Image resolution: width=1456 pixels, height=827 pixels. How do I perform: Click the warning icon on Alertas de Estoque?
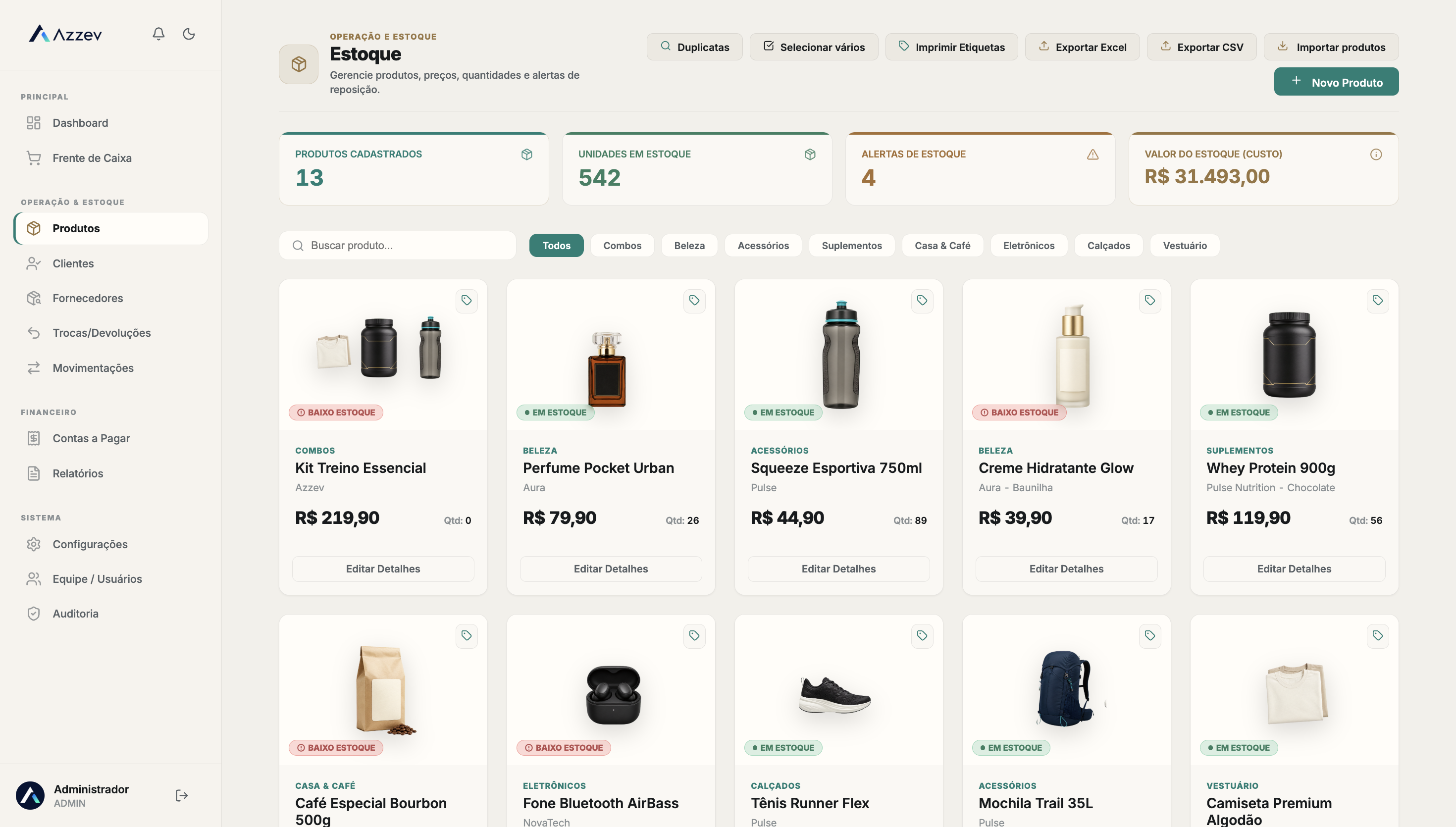1092,155
